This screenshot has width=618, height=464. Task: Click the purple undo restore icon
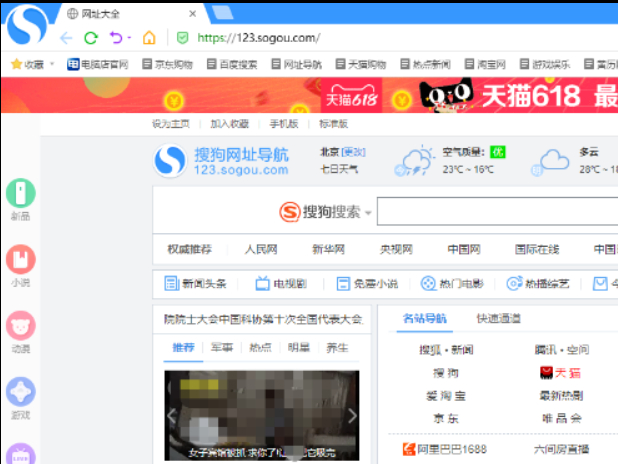pos(116,38)
